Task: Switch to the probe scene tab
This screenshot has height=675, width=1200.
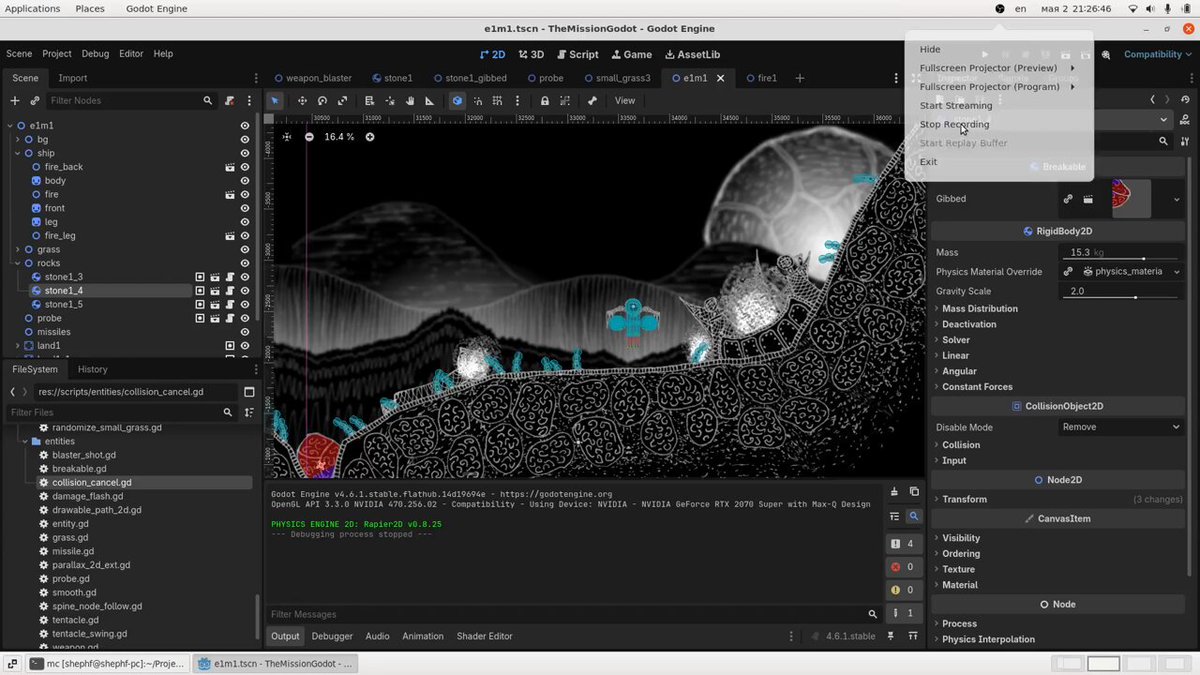Action: tap(544, 78)
